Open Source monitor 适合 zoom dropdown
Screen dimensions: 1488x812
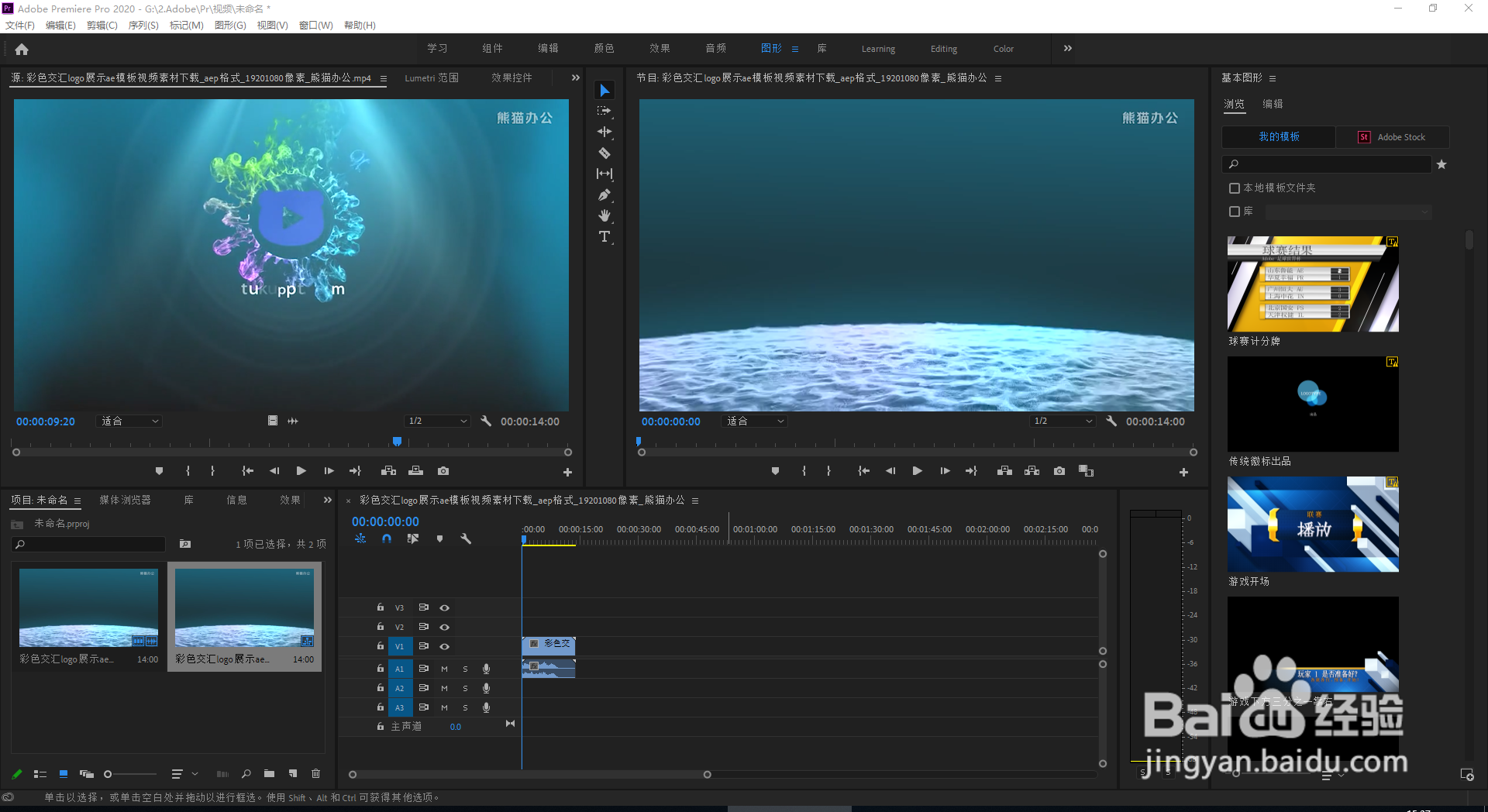pos(129,421)
